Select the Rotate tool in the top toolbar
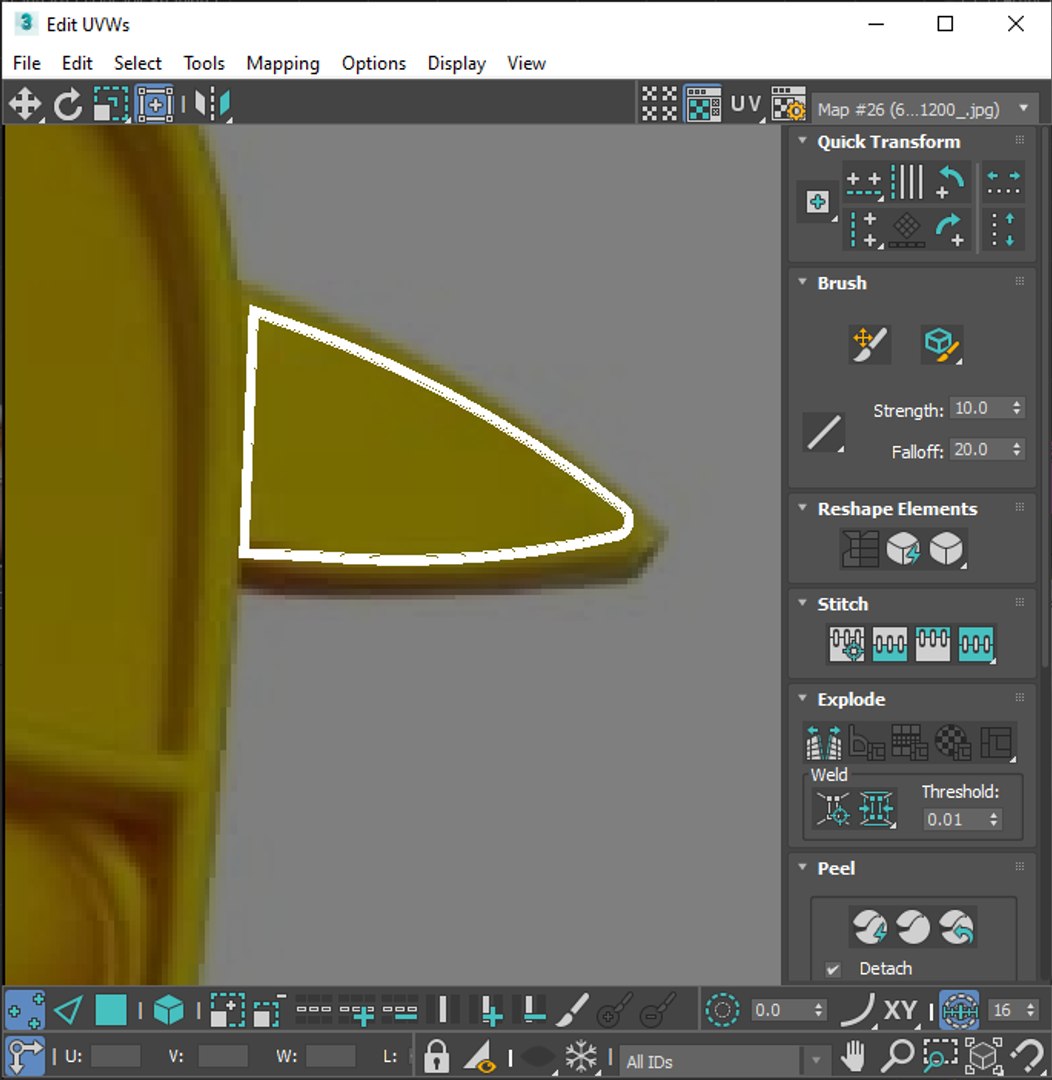 [x=68, y=105]
